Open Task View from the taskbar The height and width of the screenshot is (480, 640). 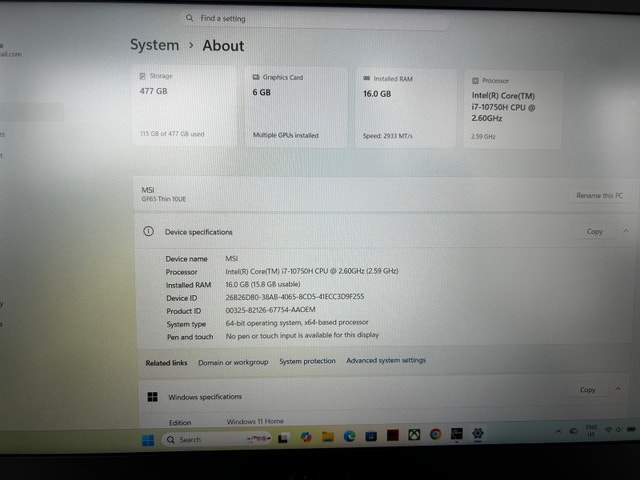[x=283, y=438]
